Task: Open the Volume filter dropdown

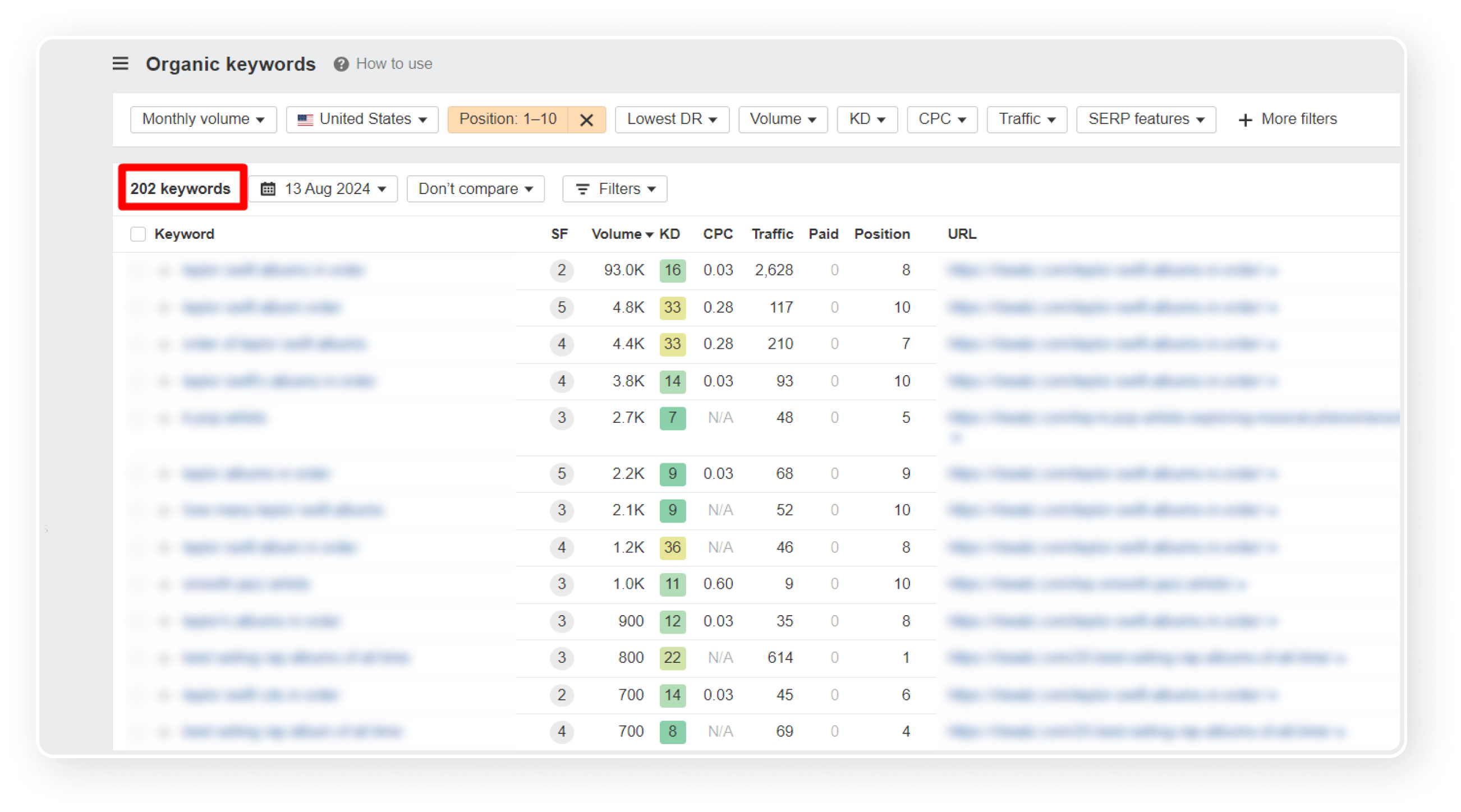Action: point(783,119)
